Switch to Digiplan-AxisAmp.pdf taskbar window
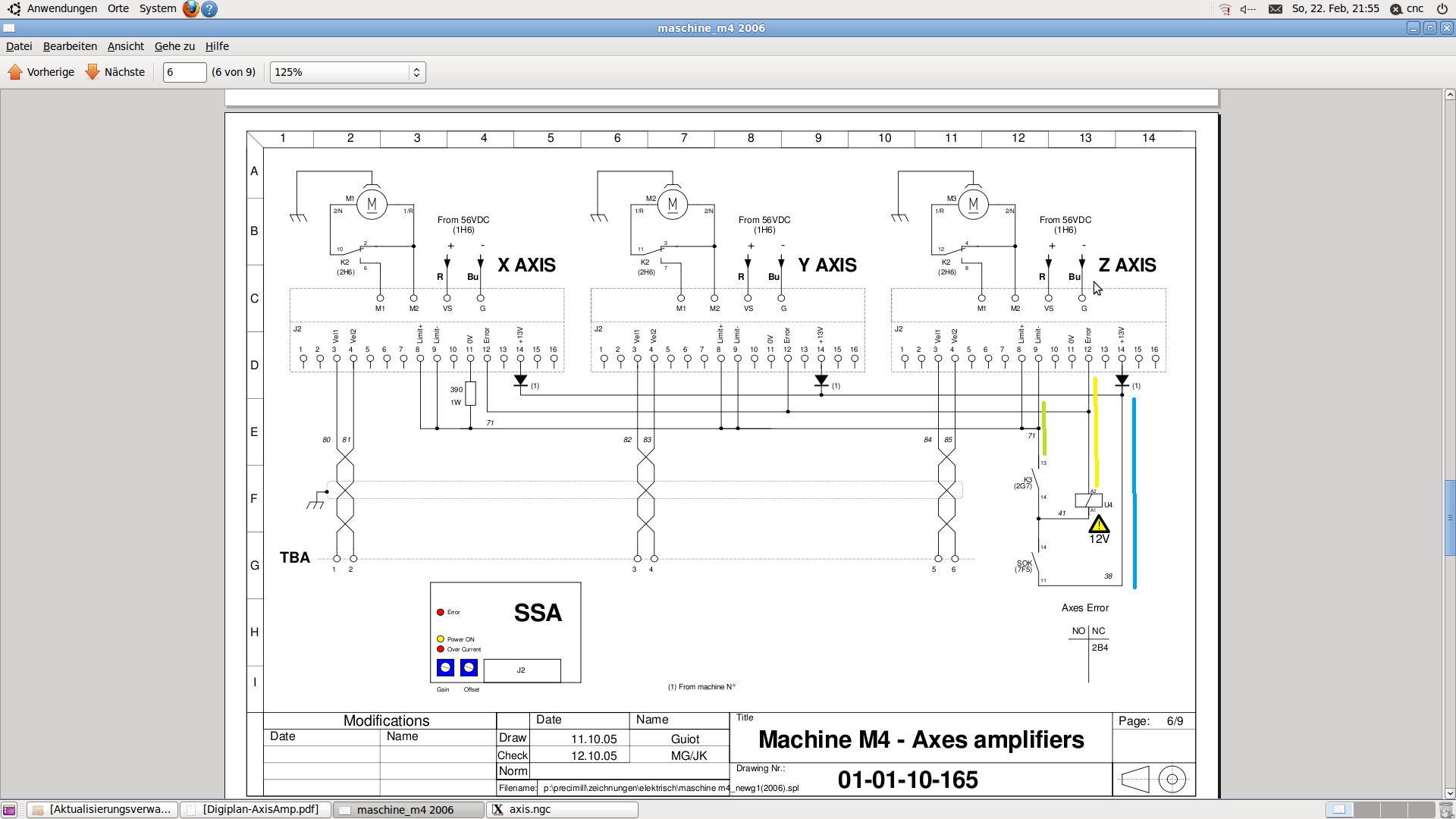The height and width of the screenshot is (819, 1456). click(x=256, y=810)
